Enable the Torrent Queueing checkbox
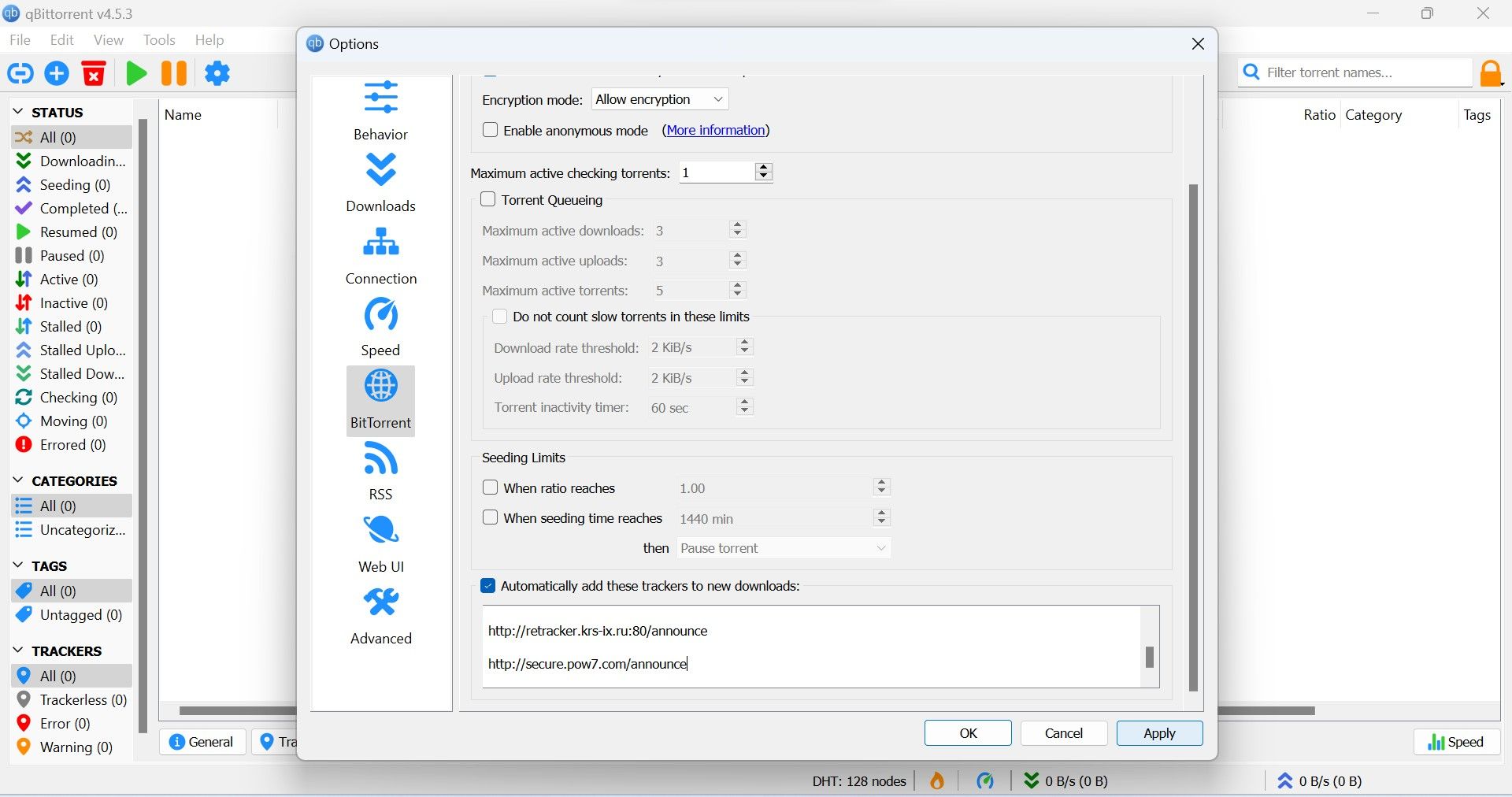This screenshot has width=1512, height=797. click(487, 199)
